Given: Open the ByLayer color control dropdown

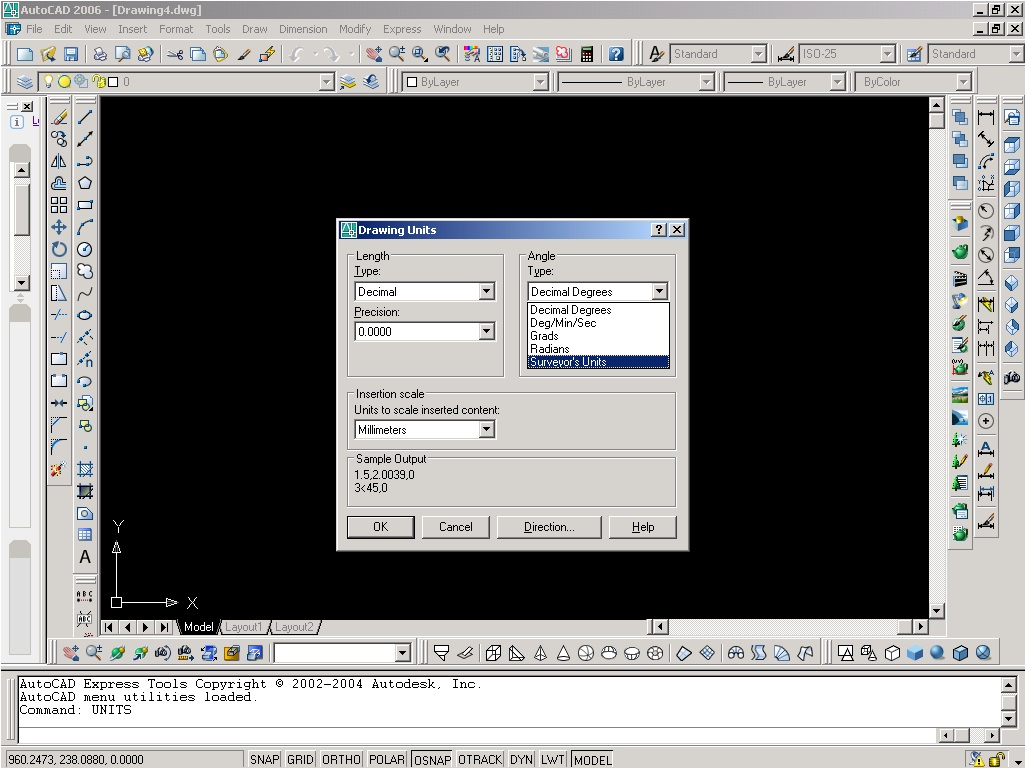Looking at the screenshot, I should click(540, 82).
